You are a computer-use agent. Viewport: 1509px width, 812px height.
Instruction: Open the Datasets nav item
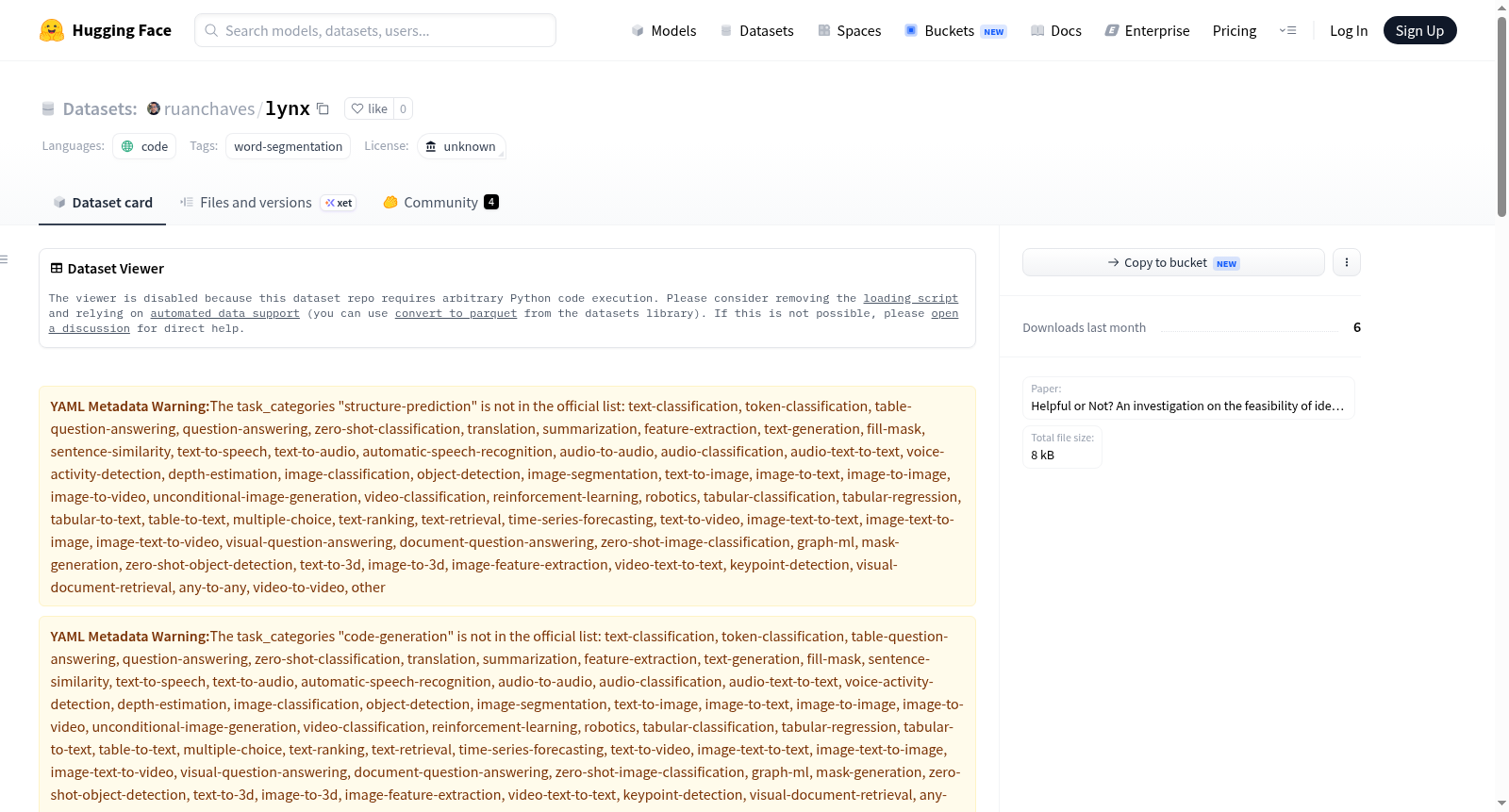coord(757,30)
